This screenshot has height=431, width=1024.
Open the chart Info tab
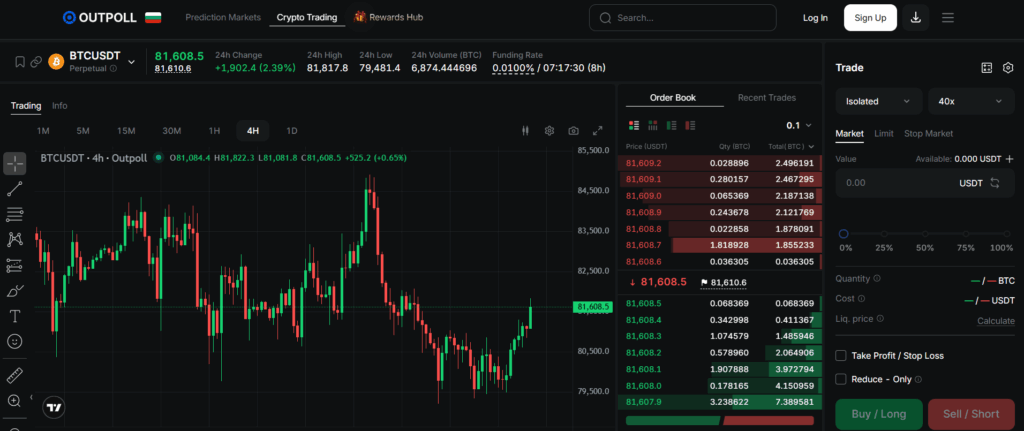tap(59, 105)
